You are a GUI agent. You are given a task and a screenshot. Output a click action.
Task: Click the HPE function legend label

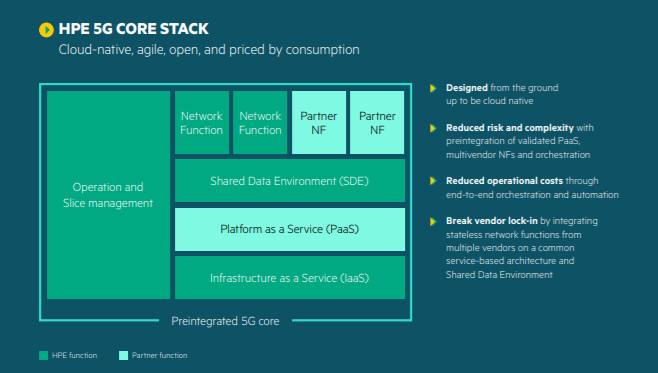[x=74, y=355]
